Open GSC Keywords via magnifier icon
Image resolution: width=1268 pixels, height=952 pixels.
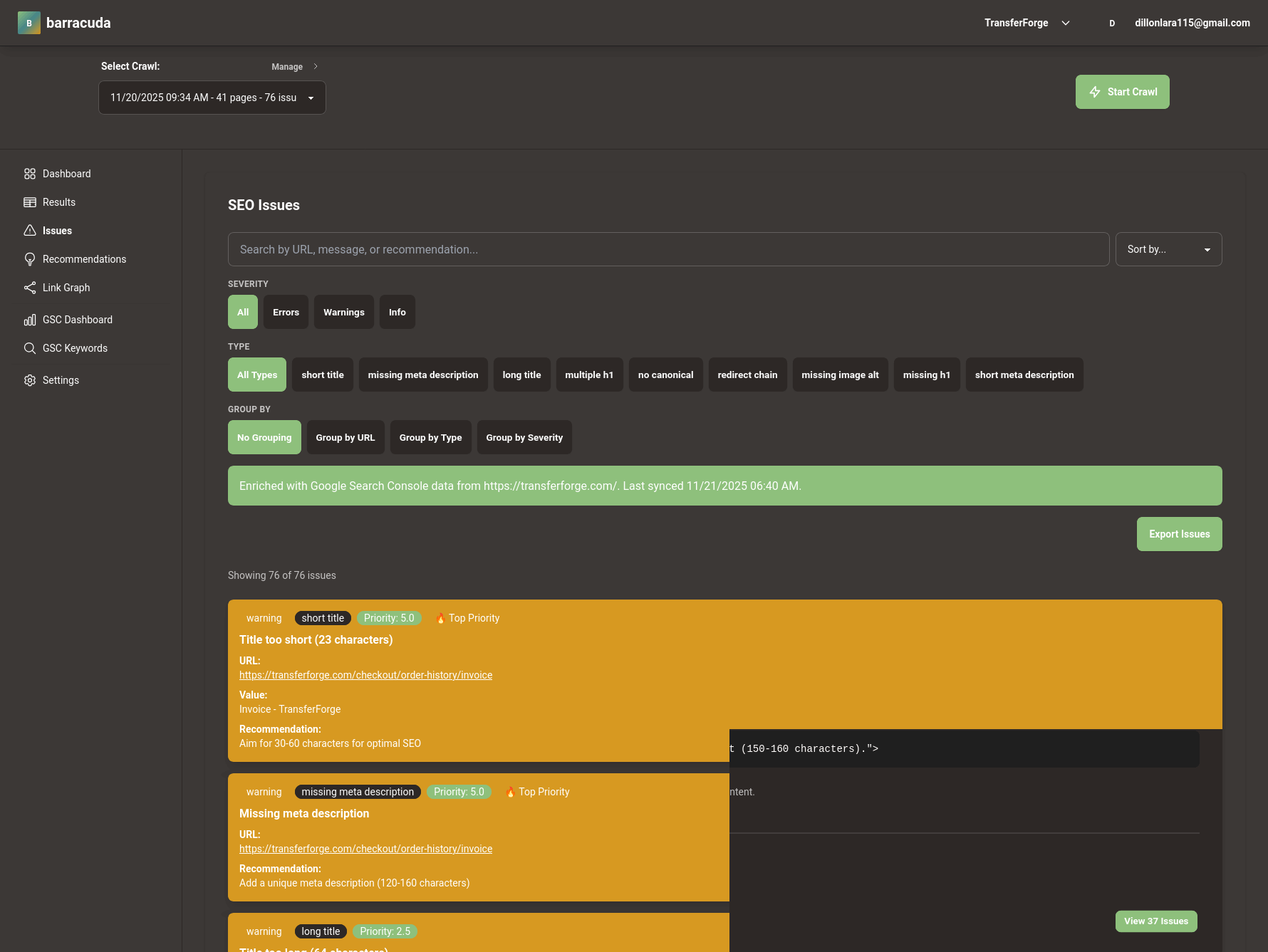pos(29,348)
